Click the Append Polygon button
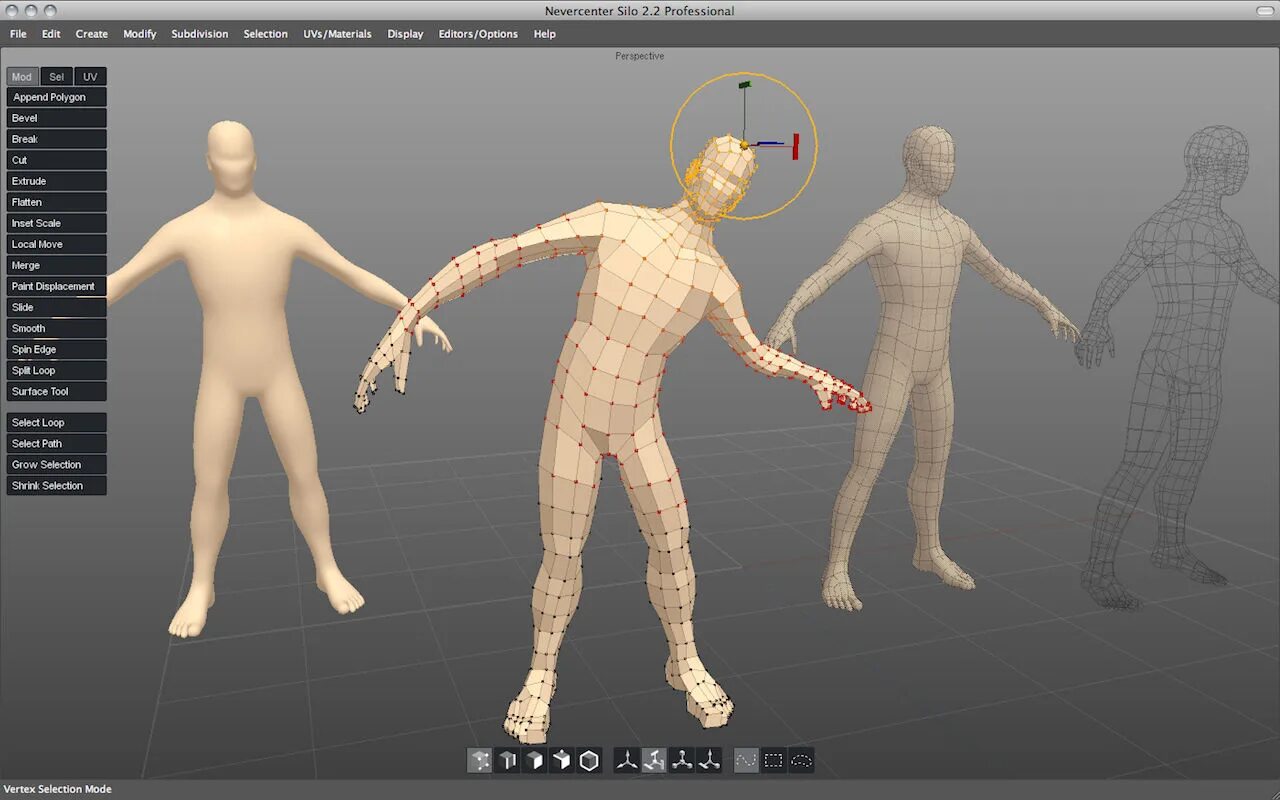This screenshot has height=800, width=1280. pos(56,97)
